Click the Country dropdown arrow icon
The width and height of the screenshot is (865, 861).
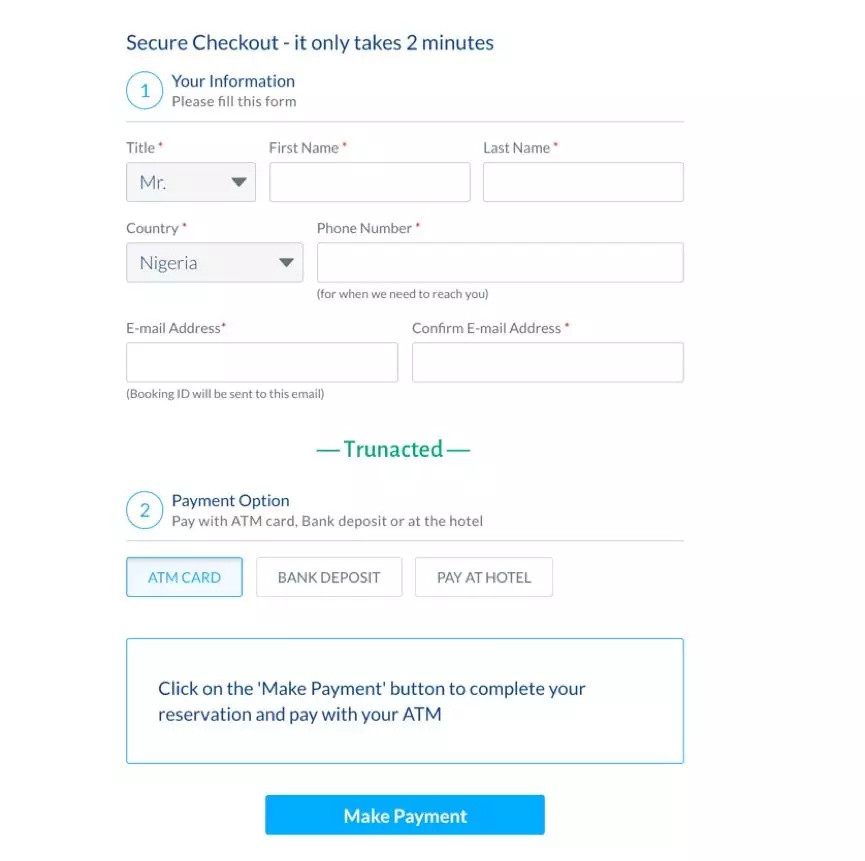286,263
